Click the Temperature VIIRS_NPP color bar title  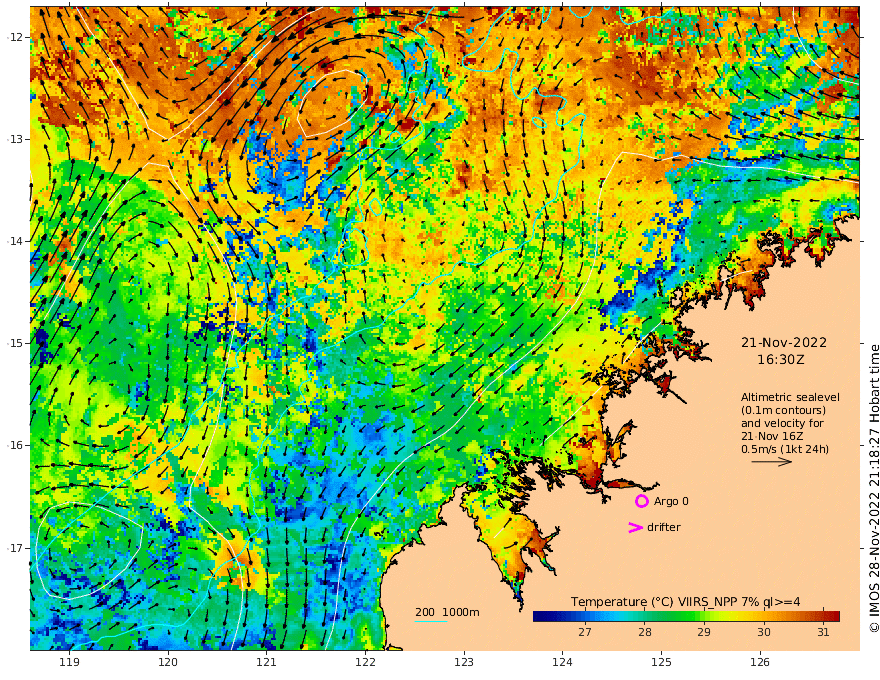click(685, 601)
